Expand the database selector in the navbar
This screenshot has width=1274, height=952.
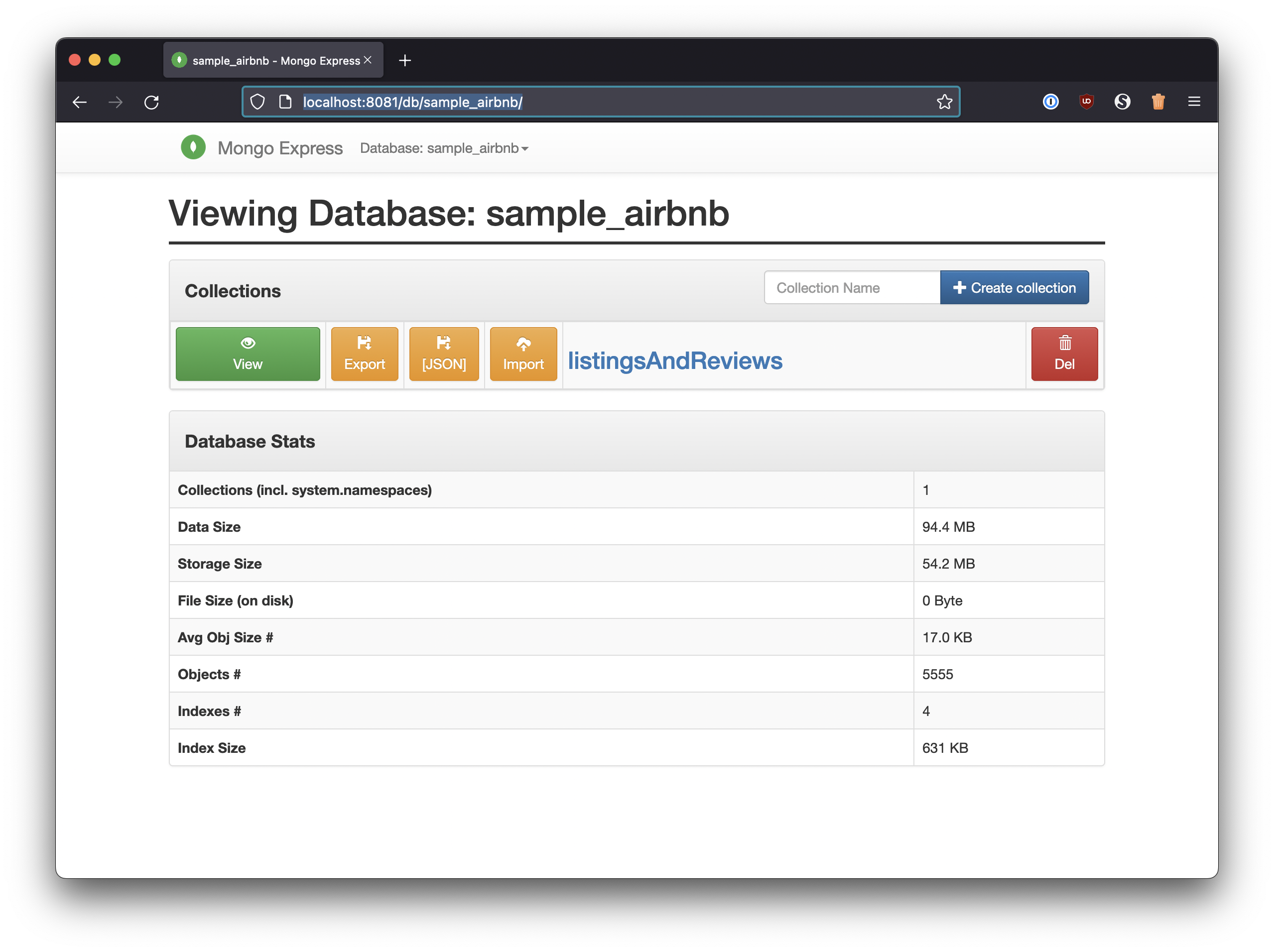[x=444, y=148]
